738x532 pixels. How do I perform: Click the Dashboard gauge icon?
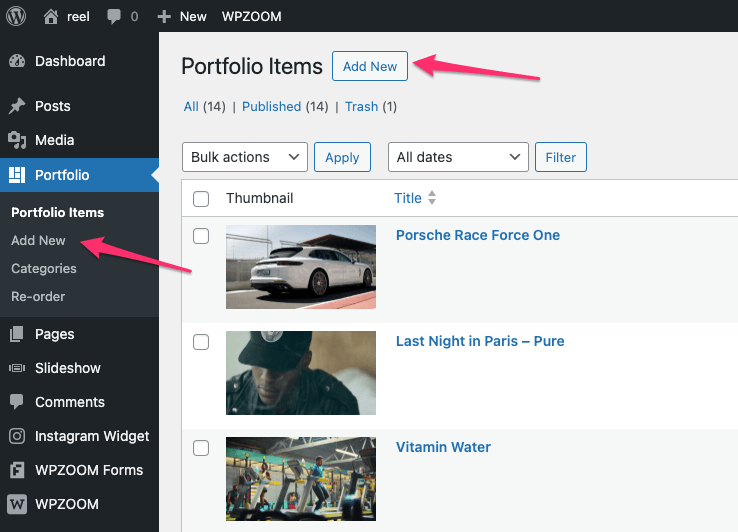pos(17,61)
